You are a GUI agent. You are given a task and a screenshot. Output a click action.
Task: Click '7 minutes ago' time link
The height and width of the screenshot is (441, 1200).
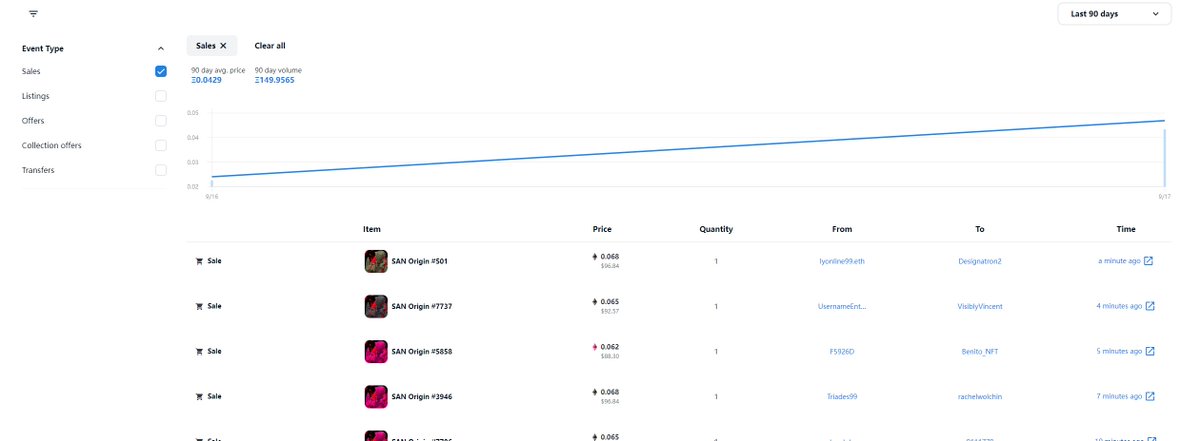[1119, 396]
